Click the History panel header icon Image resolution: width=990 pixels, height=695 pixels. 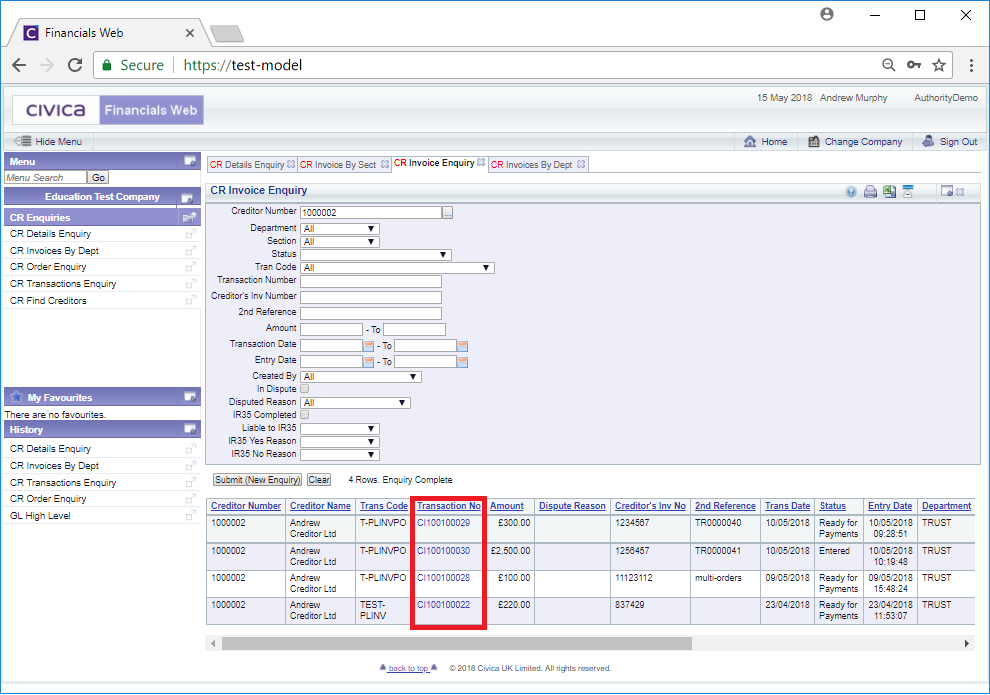click(189, 429)
